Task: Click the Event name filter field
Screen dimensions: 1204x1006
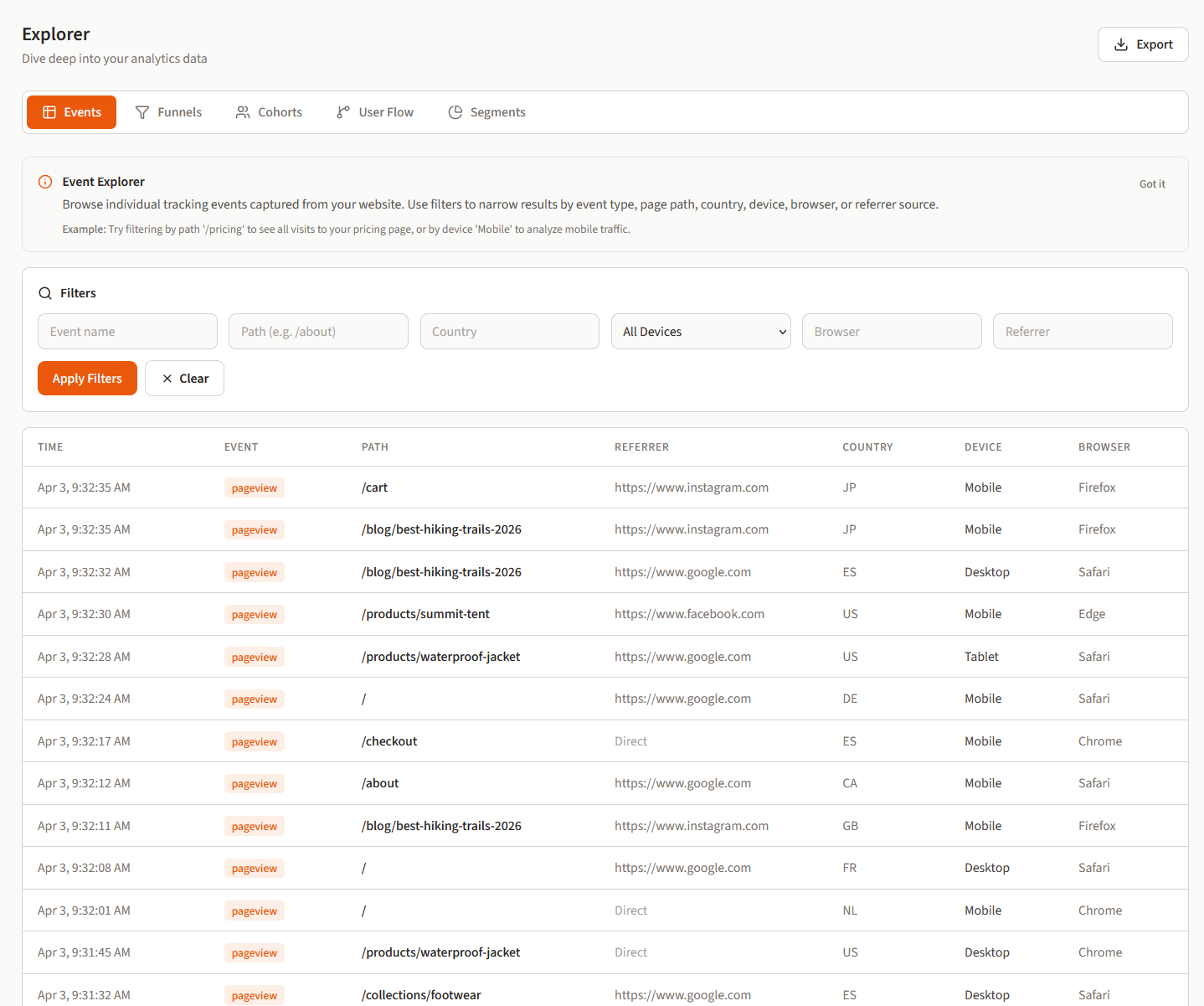Action: [x=127, y=331]
